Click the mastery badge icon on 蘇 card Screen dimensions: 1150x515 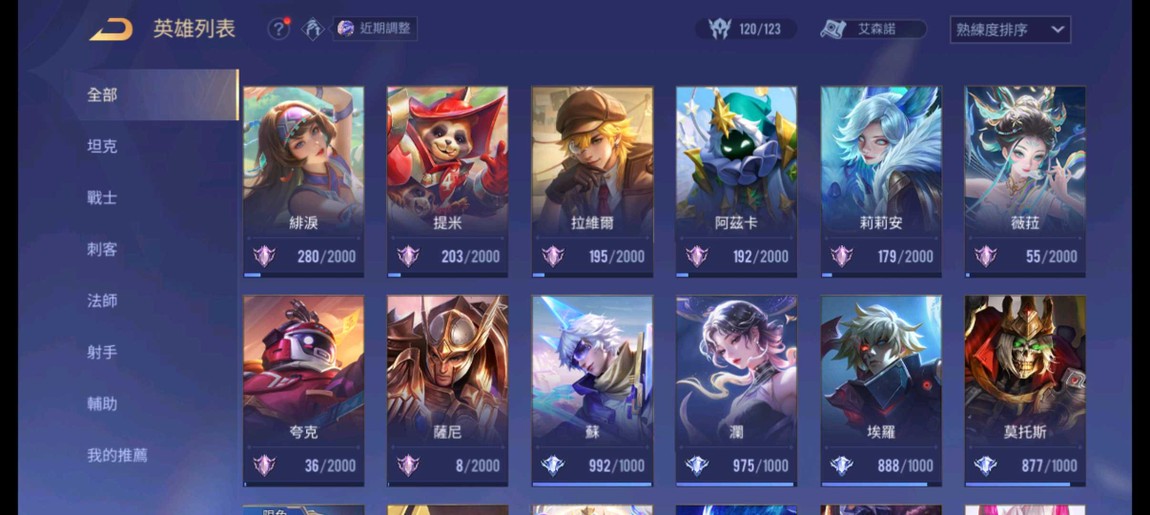coord(552,465)
